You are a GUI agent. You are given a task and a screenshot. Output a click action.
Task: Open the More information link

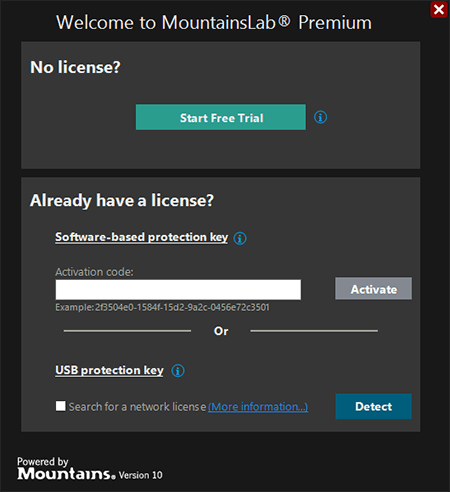click(x=258, y=407)
